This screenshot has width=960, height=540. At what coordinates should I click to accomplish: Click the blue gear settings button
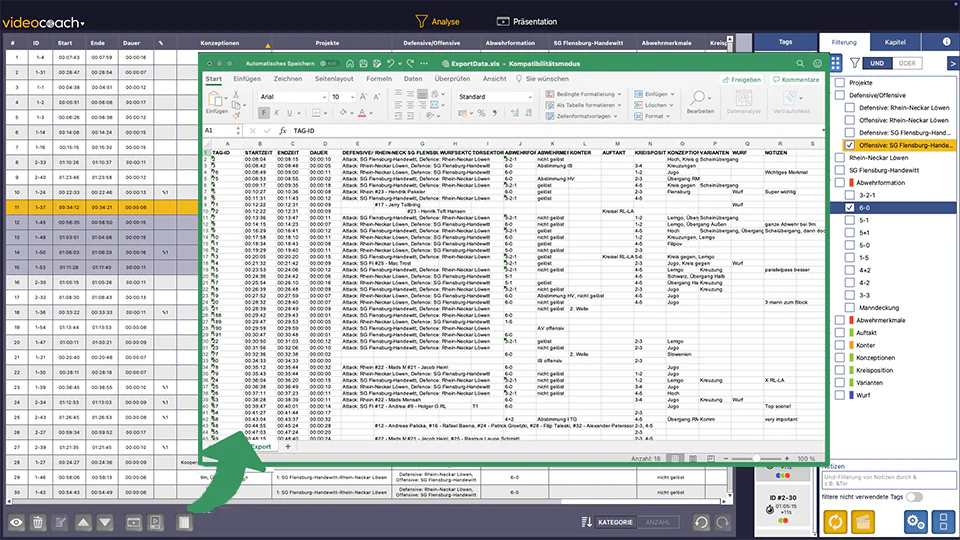916,522
